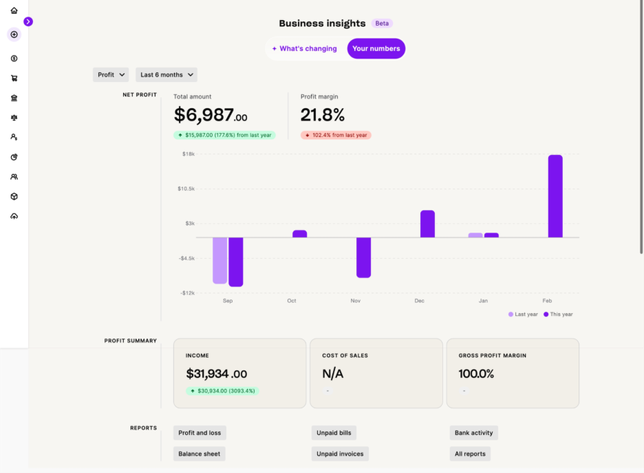The height and width of the screenshot is (473, 644).
Task: Click the All reports button
Action: tap(469, 454)
